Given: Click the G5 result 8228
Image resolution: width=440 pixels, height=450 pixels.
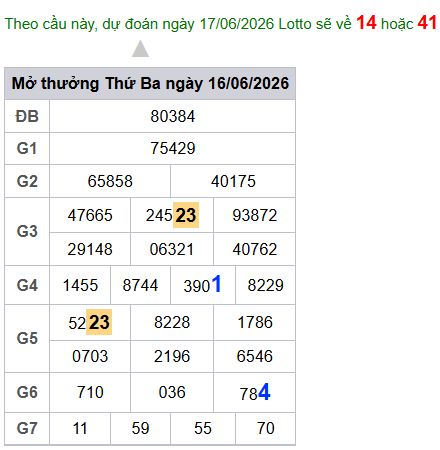Looking at the screenshot, I should pyautogui.click(x=172, y=322).
